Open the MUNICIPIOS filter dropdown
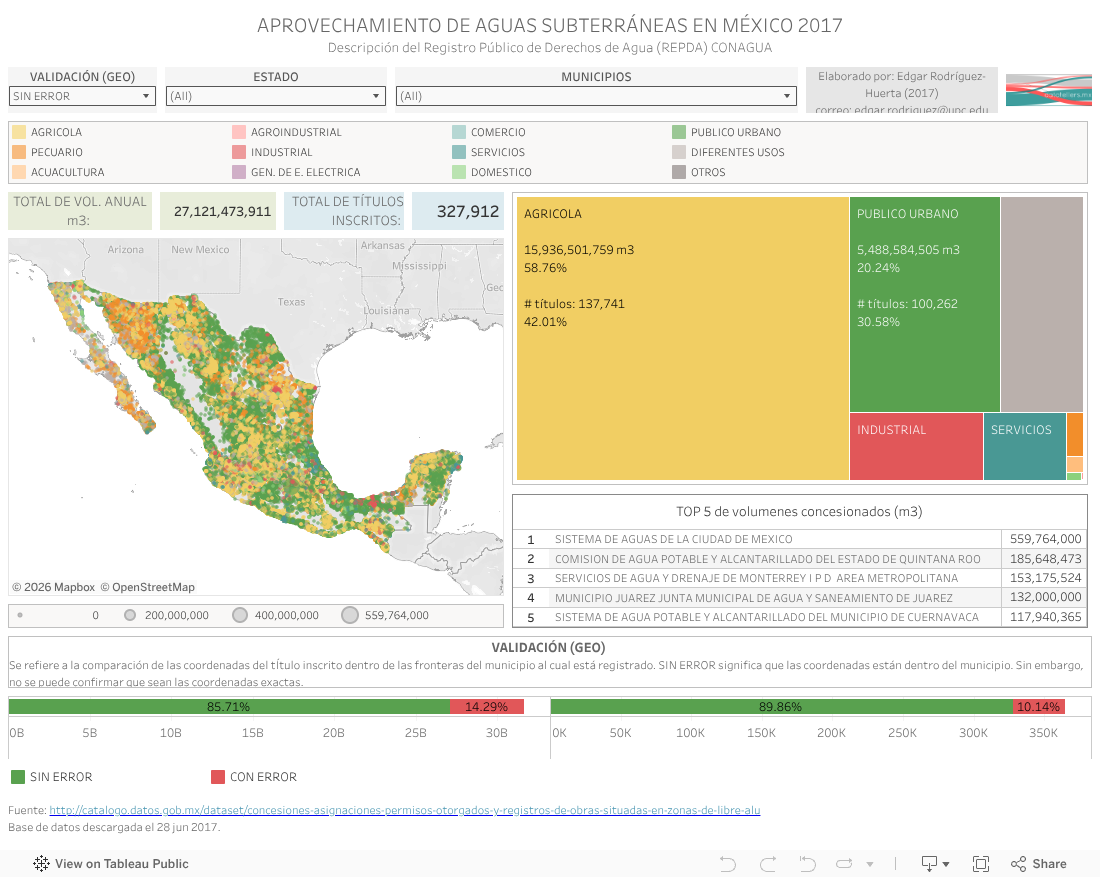 coord(595,96)
